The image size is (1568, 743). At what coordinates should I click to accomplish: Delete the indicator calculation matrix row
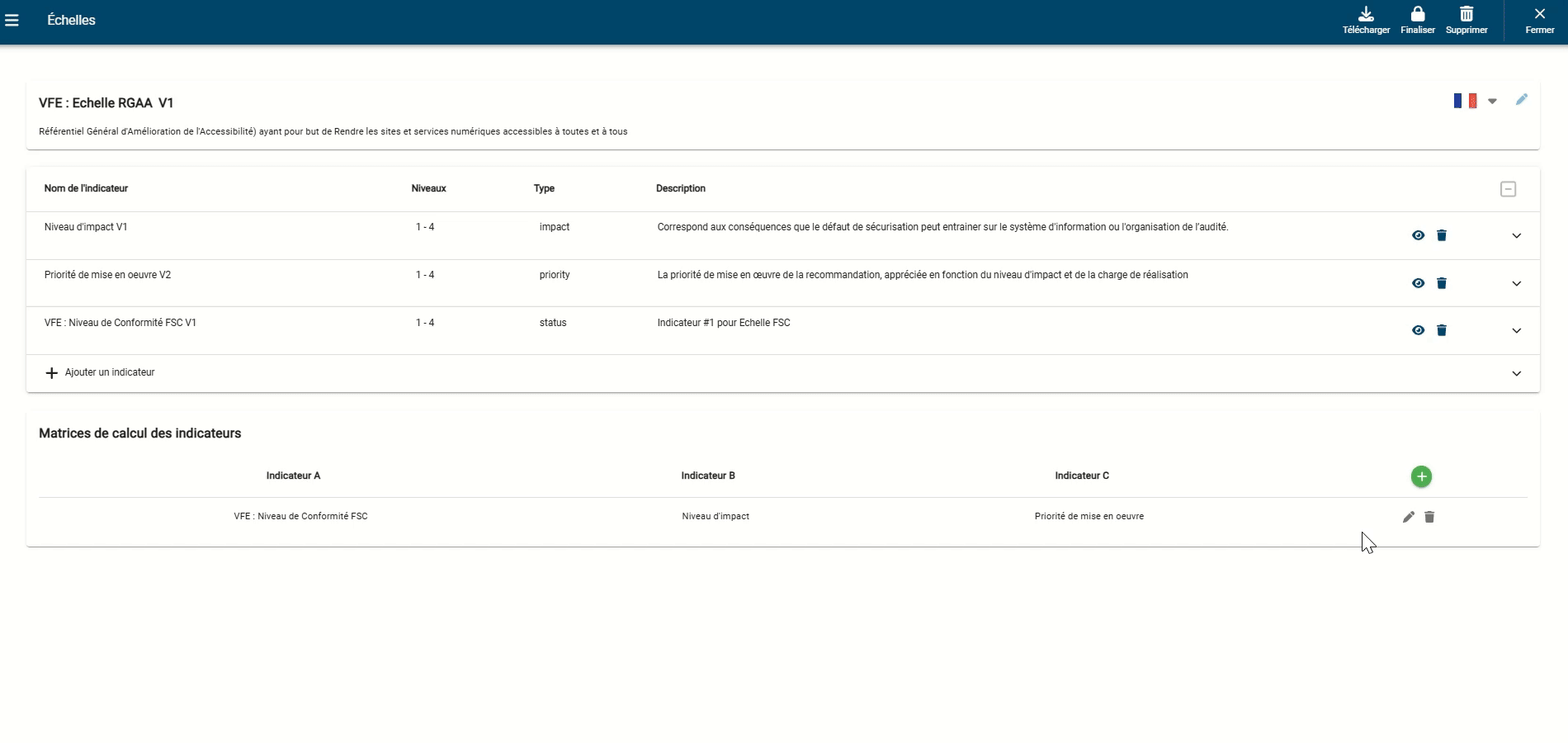tap(1429, 517)
